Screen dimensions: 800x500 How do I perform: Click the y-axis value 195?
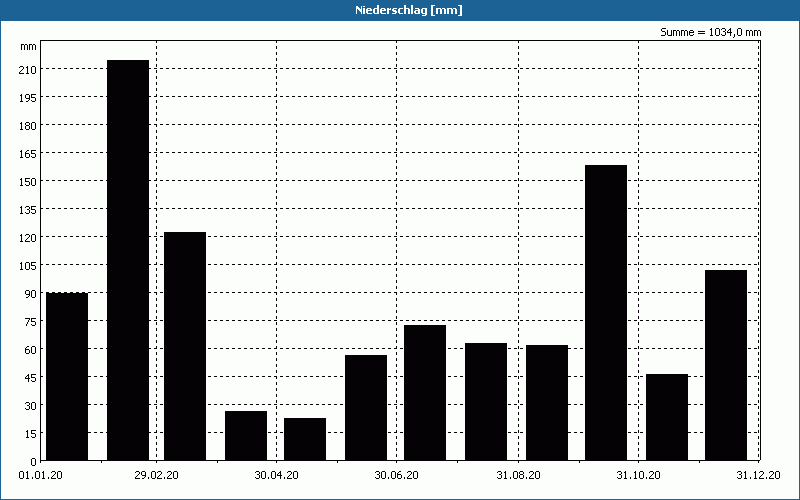pyautogui.click(x=28, y=97)
